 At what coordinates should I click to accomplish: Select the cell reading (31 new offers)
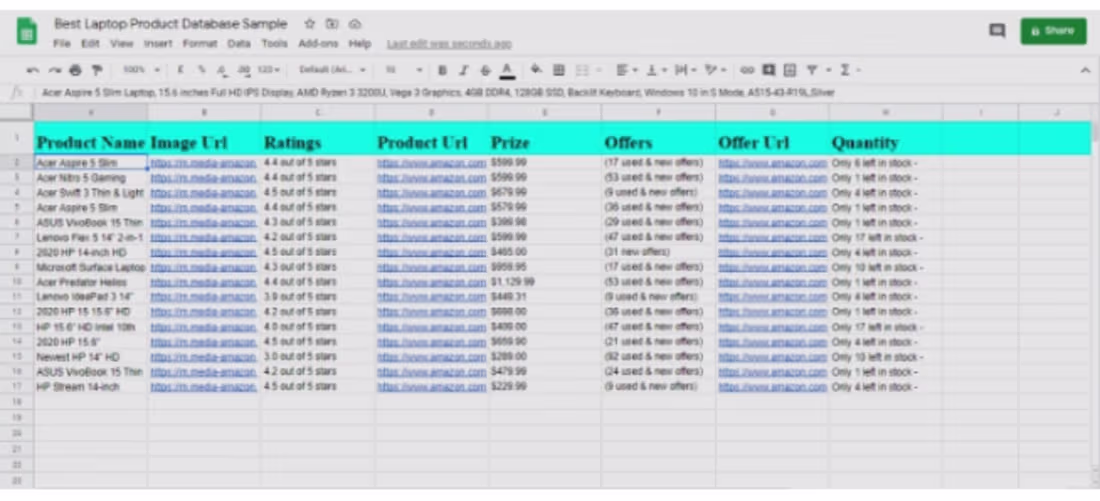[x=658, y=253]
